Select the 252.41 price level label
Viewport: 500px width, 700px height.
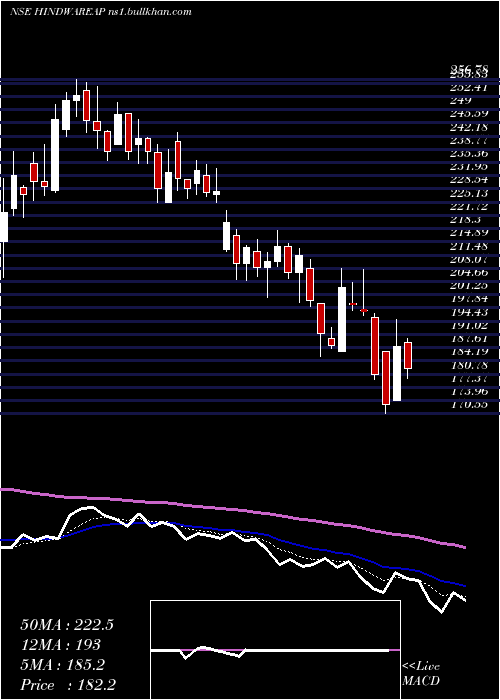pos(468,88)
